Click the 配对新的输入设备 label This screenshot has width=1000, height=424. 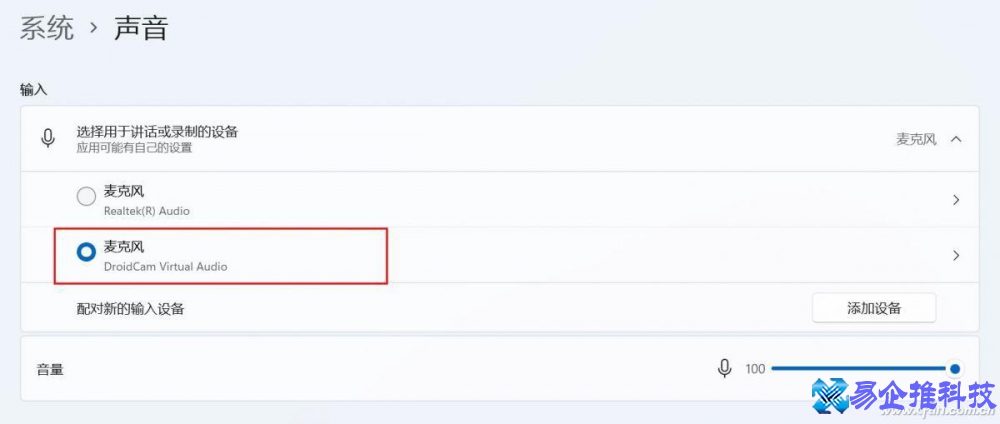(x=130, y=309)
